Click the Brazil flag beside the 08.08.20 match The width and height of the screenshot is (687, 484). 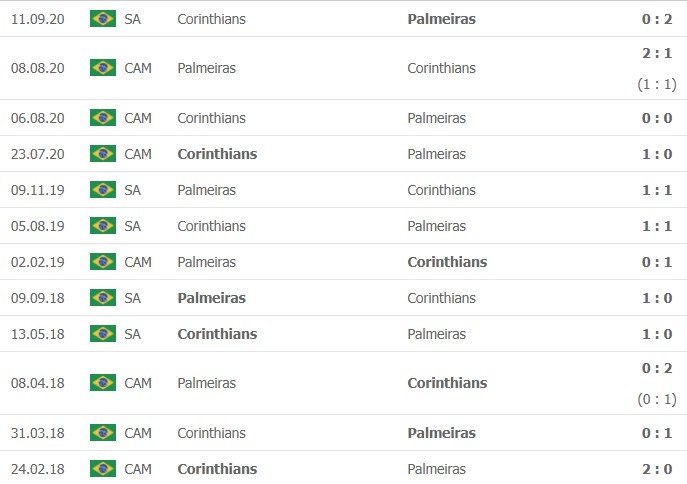[102, 68]
